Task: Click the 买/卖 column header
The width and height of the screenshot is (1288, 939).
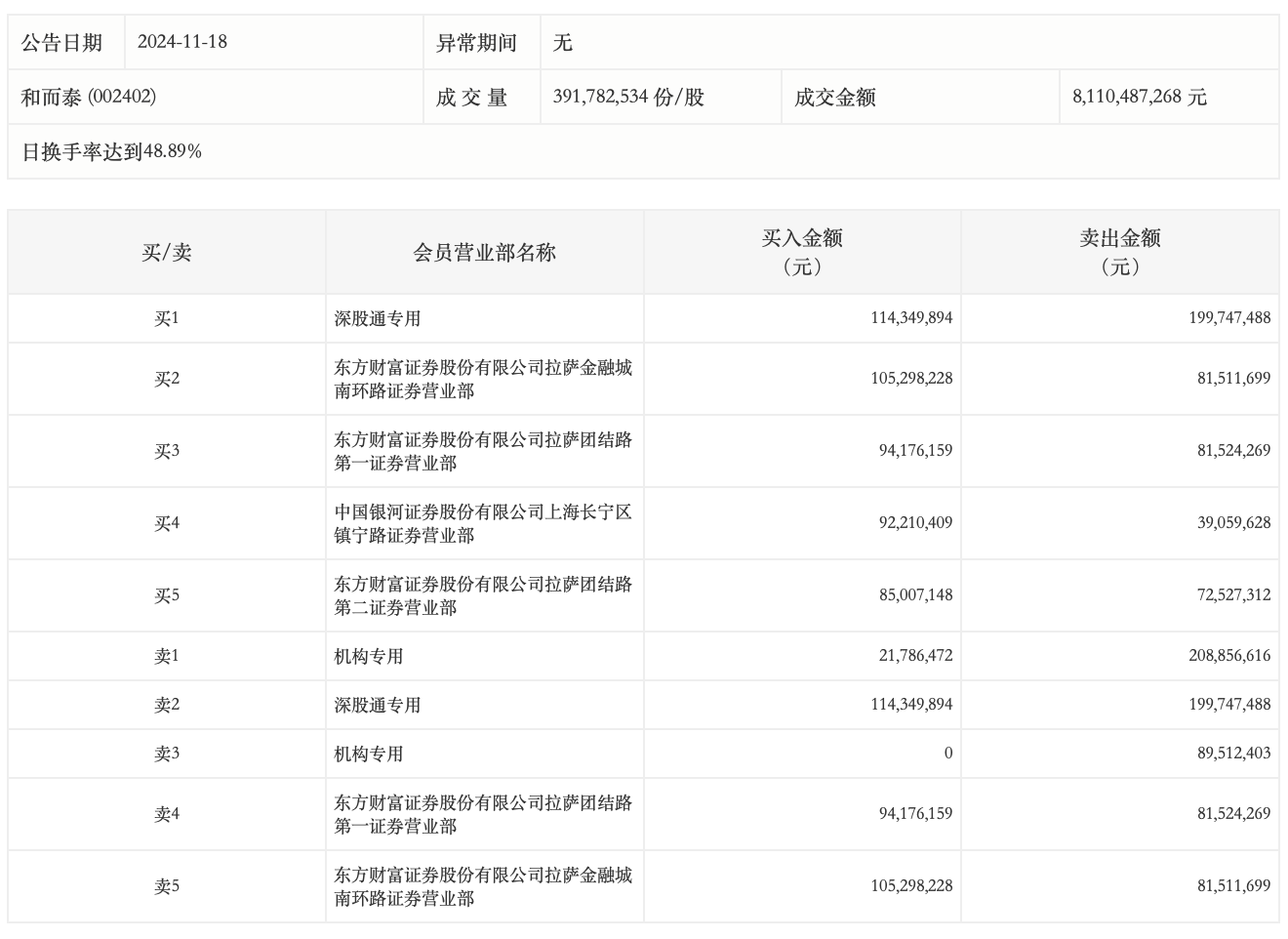Action: 167,253
